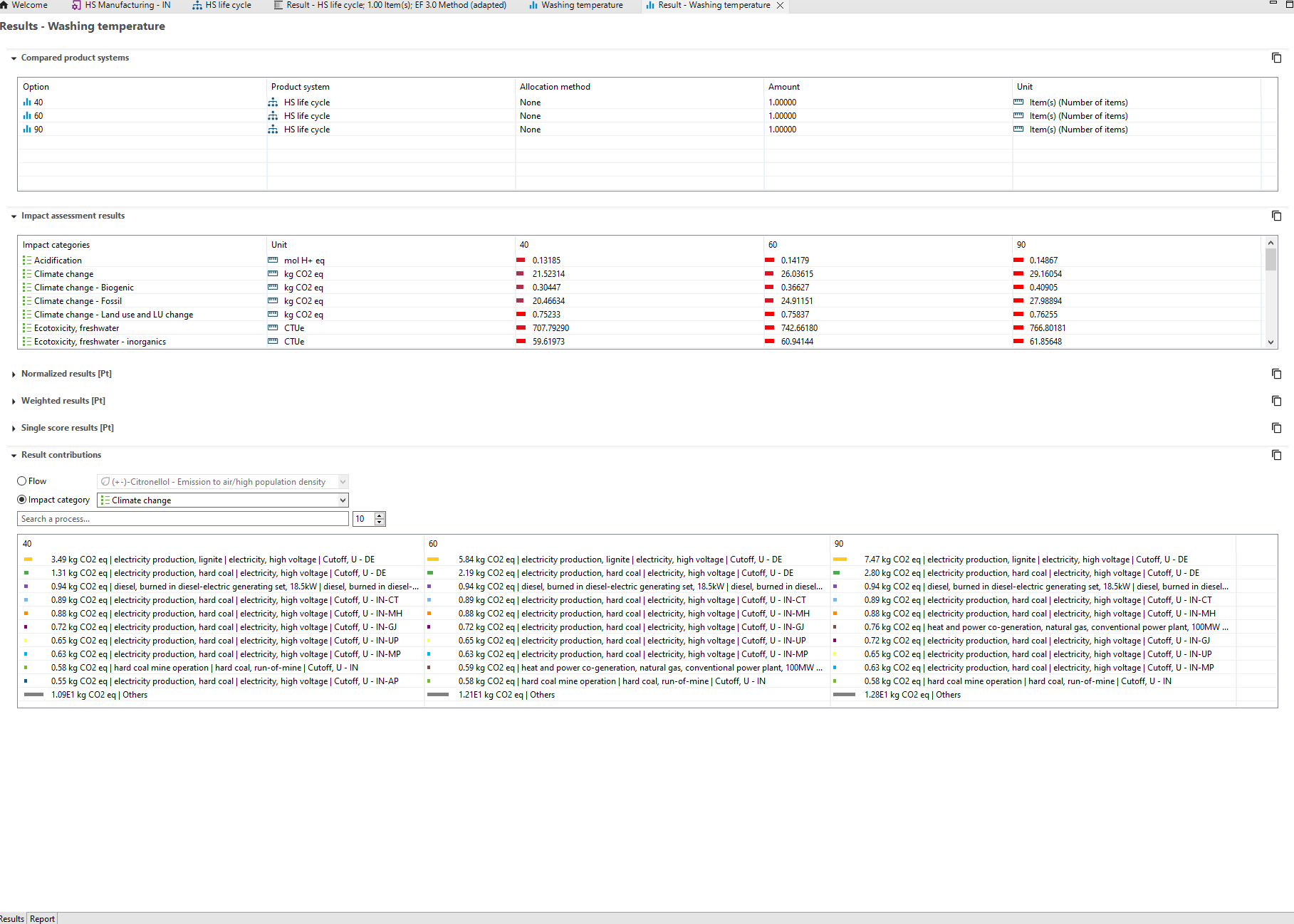Open the Report tab at bottom

42,918
